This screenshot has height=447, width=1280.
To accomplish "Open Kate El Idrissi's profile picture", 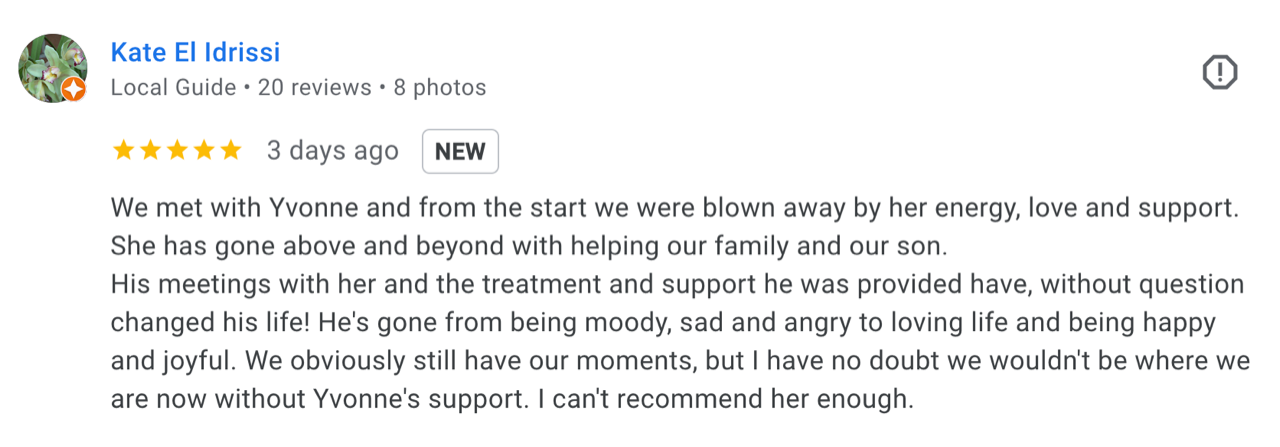I will [52, 67].
